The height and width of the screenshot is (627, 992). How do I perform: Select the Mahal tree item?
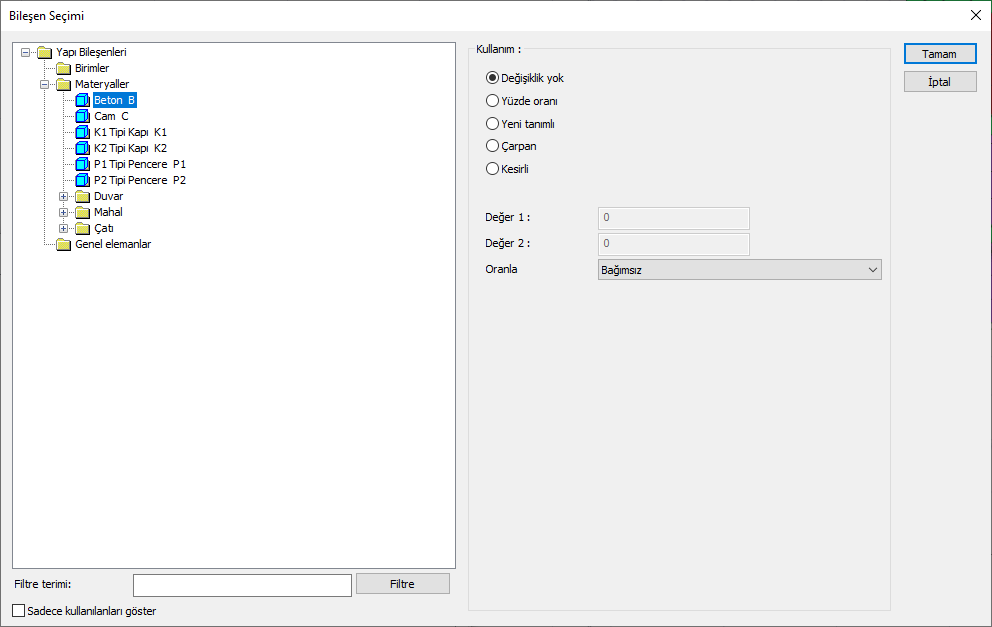click(108, 212)
